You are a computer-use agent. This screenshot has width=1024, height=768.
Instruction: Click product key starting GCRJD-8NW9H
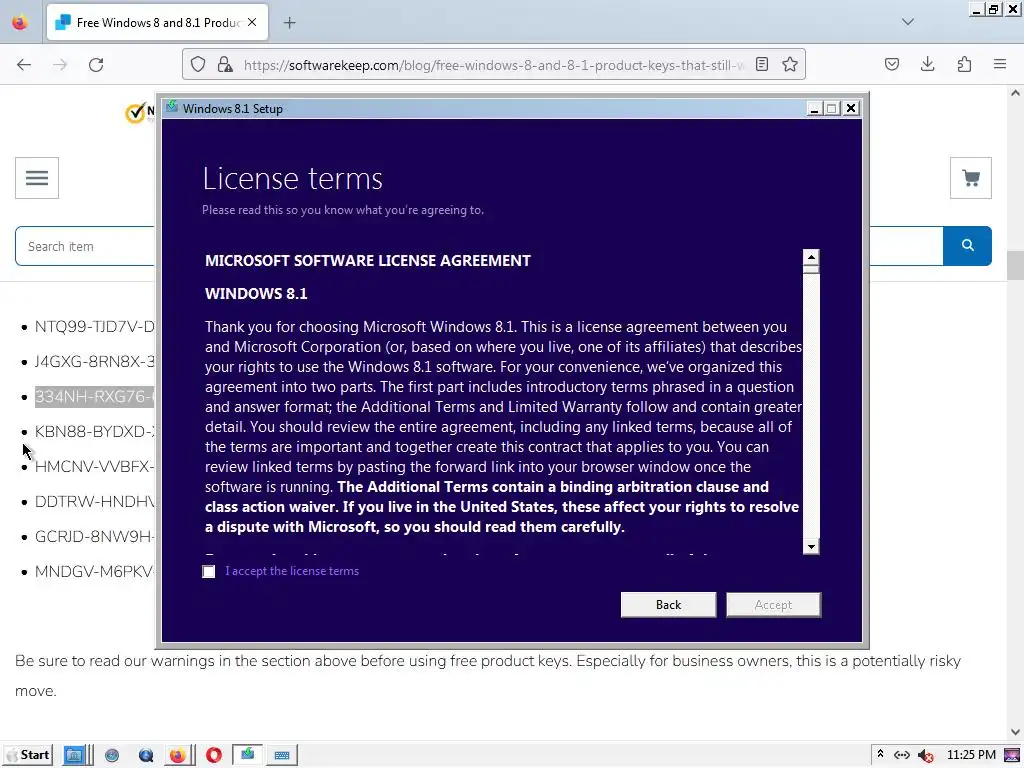(x=95, y=536)
